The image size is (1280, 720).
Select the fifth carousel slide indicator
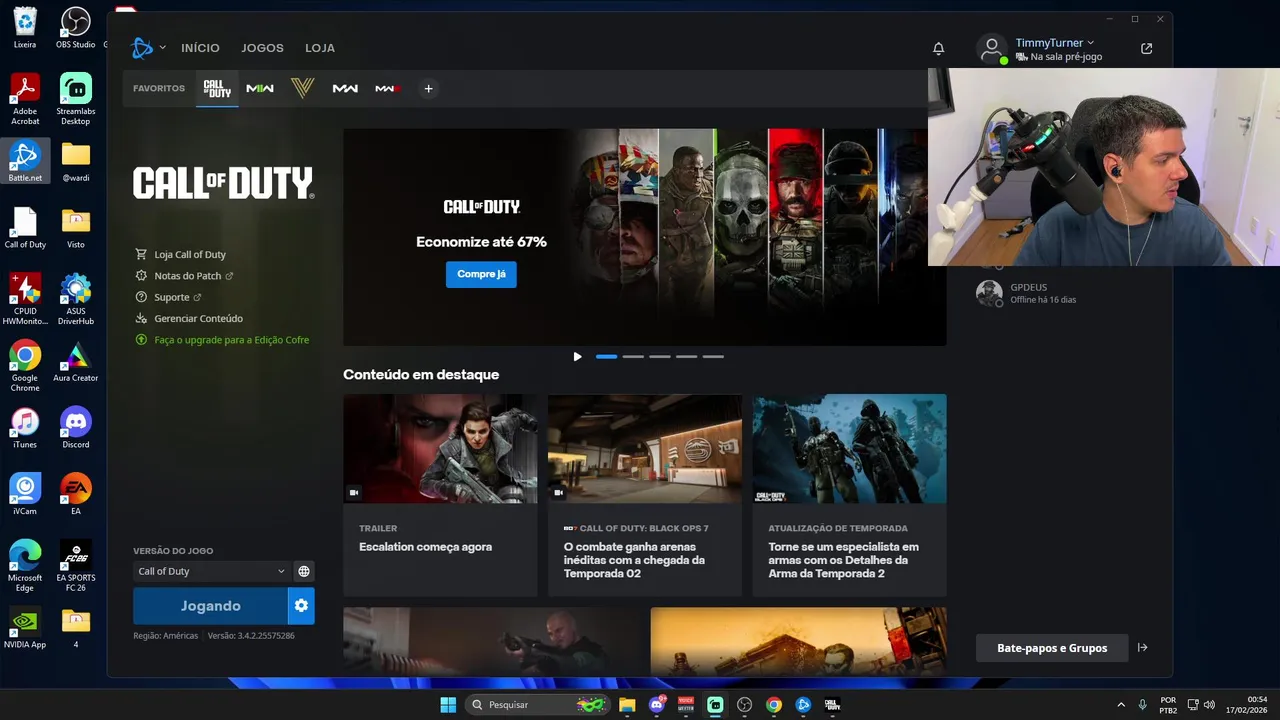[713, 356]
